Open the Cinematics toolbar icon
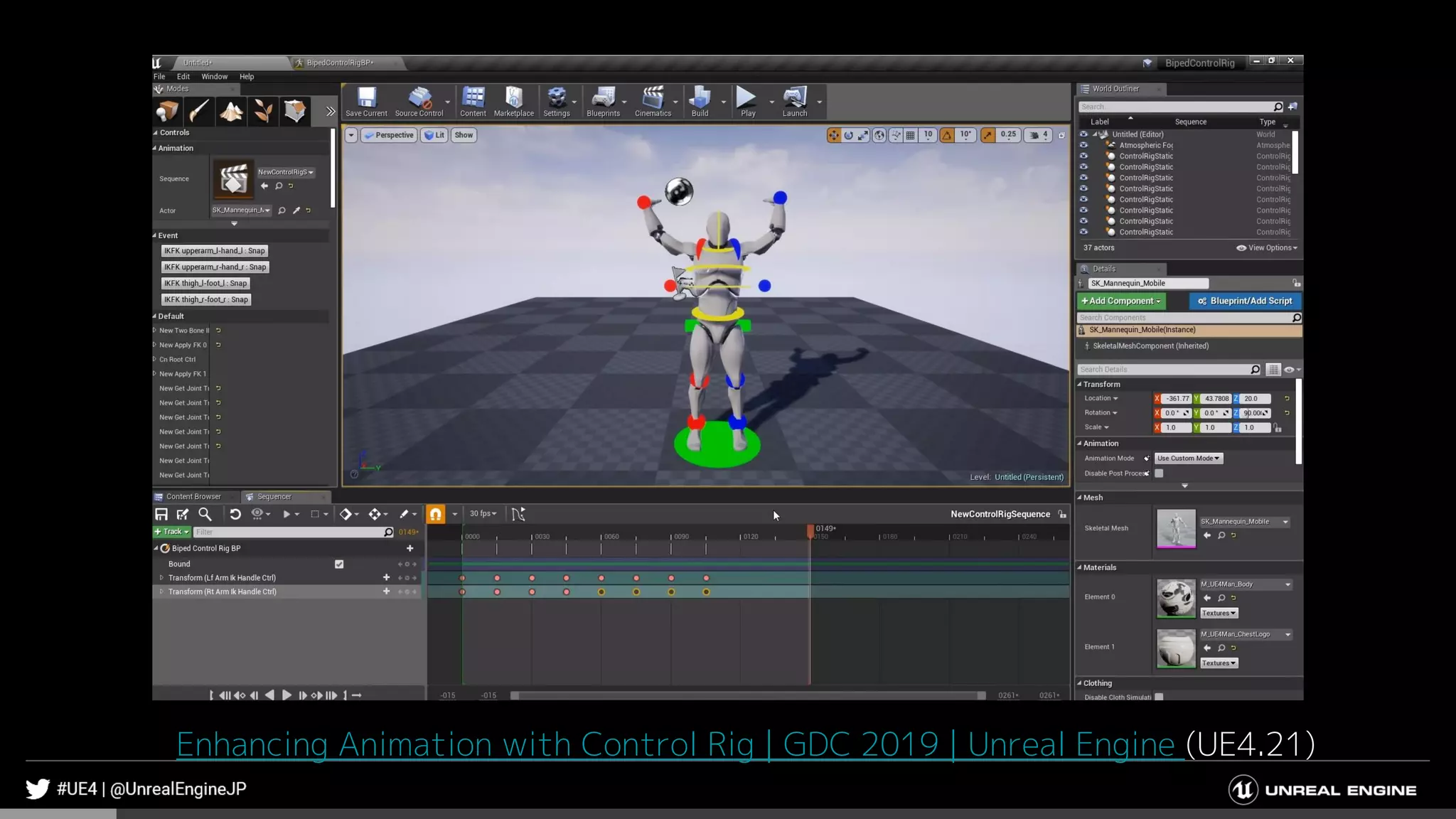The width and height of the screenshot is (1456, 819). click(653, 101)
